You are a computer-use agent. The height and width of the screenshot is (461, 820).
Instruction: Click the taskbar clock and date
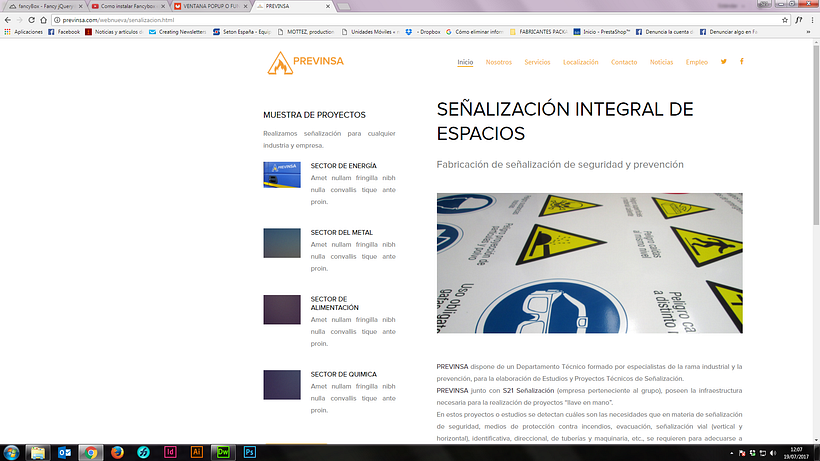tap(796, 453)
